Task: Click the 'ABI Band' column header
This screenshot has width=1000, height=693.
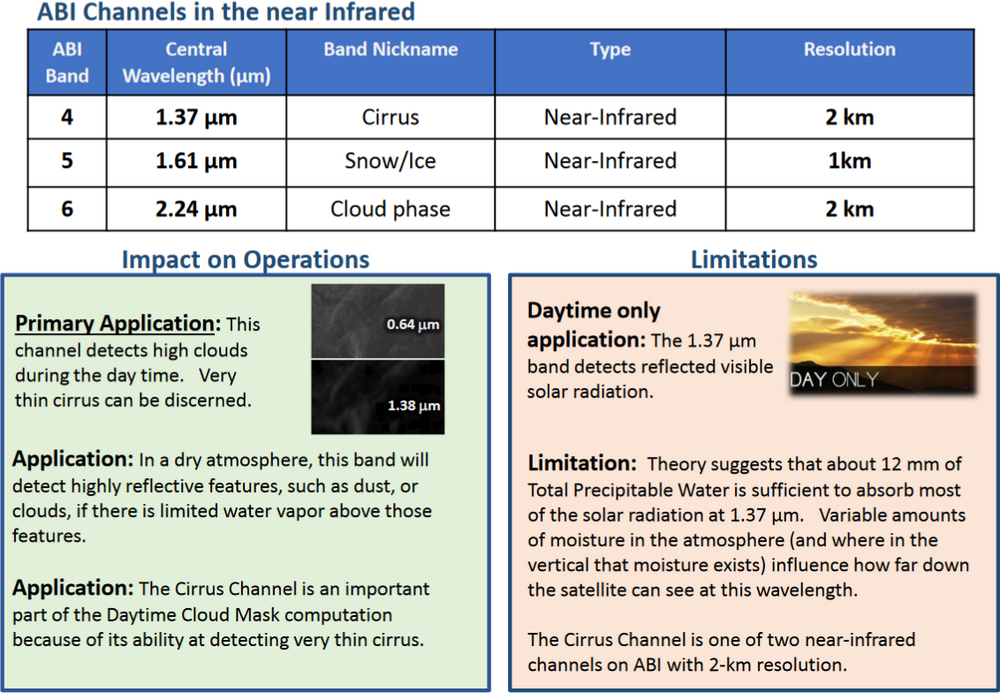Action: (67, 62)
